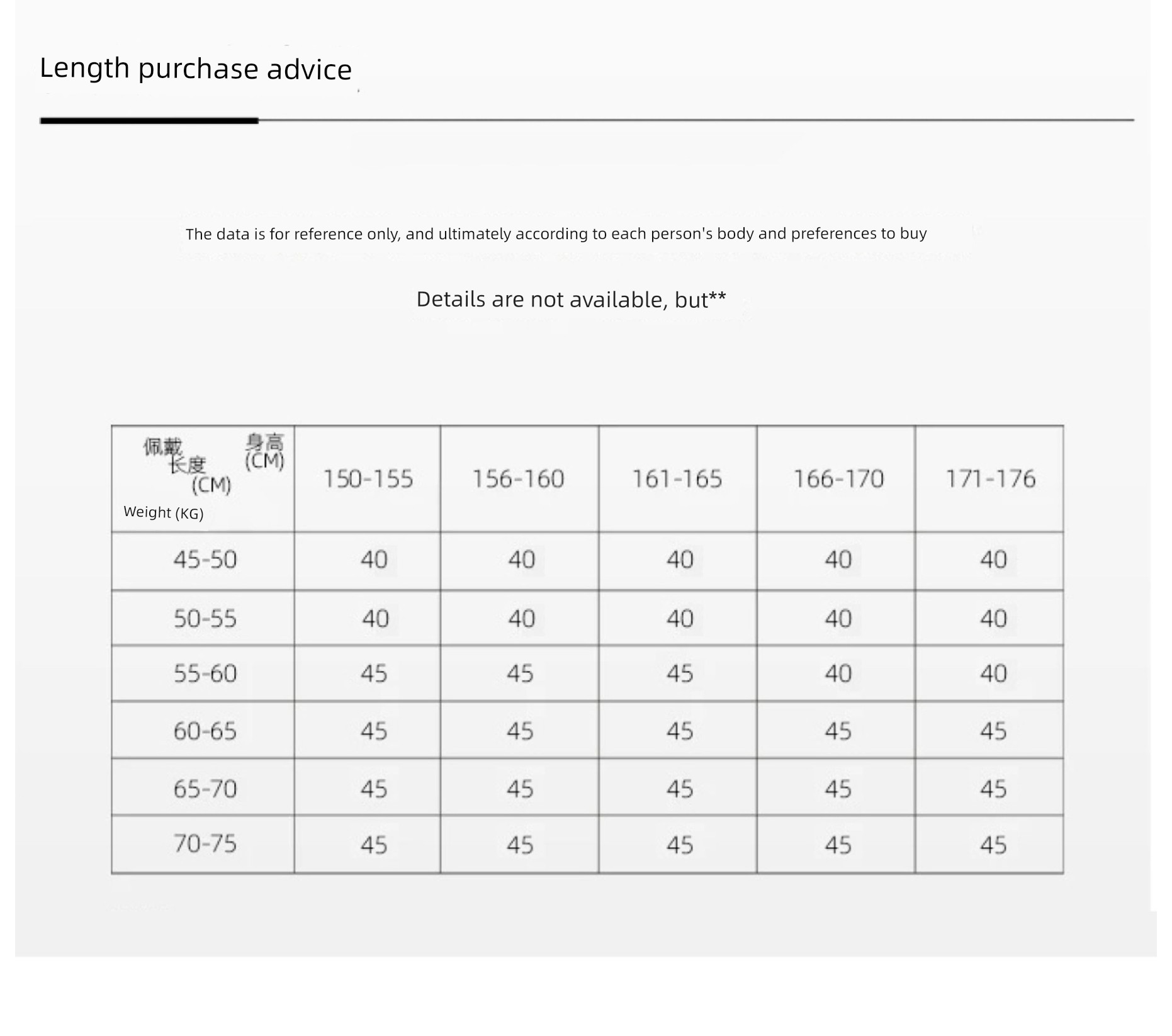The width and height of the screenshot is (1172, 1036).
Task: Select length cell for 70-75 weight, 171-176 height
Action: [x=993, y=845]
